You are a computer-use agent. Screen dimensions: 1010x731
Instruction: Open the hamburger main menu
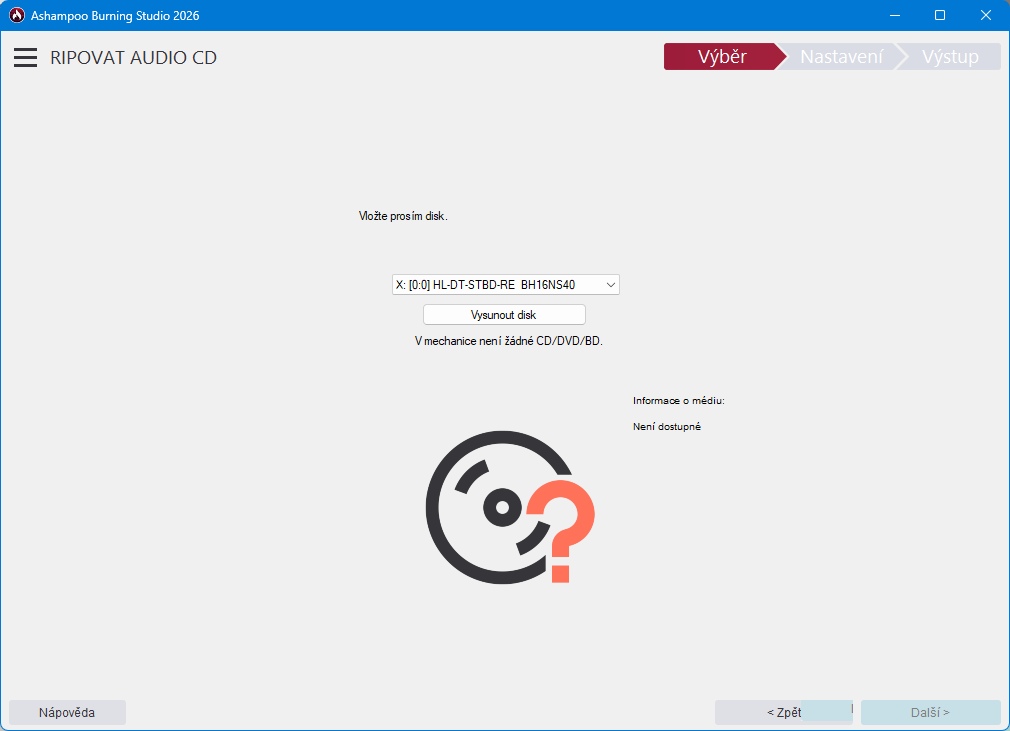coord(25,58)
